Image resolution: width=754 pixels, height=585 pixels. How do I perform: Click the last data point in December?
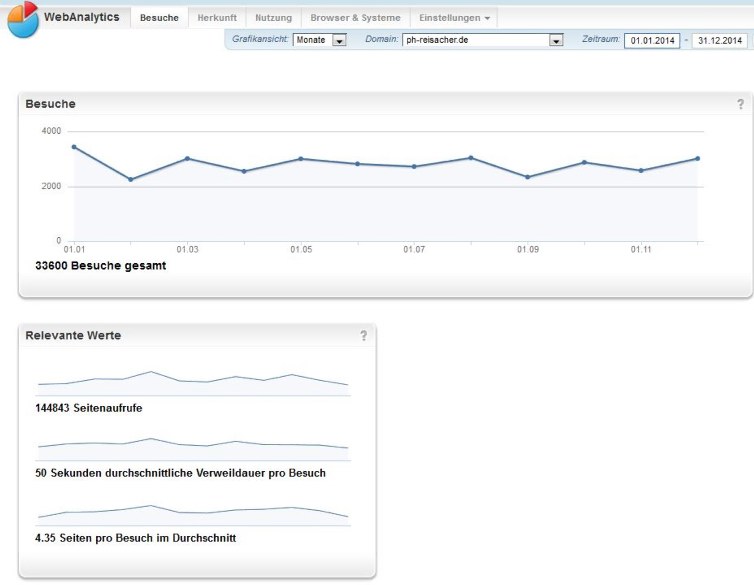pos(697,158)
